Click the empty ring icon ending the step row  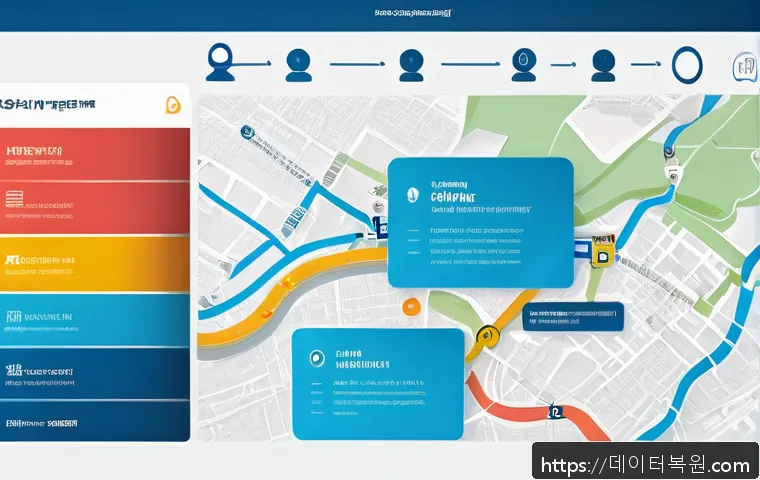coord(687,64)
